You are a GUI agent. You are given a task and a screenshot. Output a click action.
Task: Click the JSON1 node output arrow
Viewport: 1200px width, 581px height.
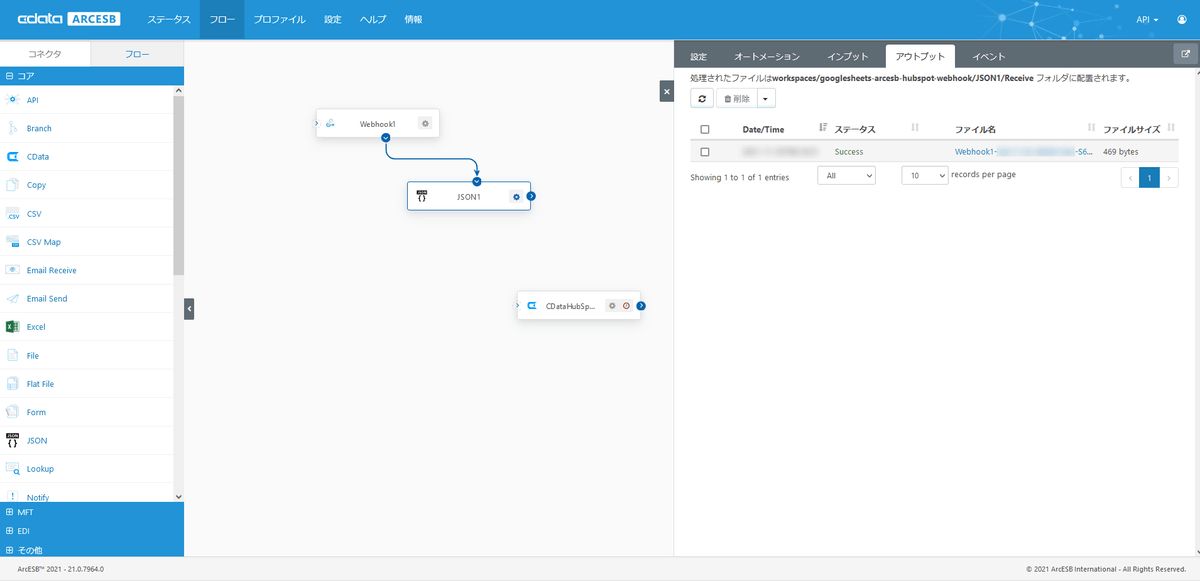[531, 196]
